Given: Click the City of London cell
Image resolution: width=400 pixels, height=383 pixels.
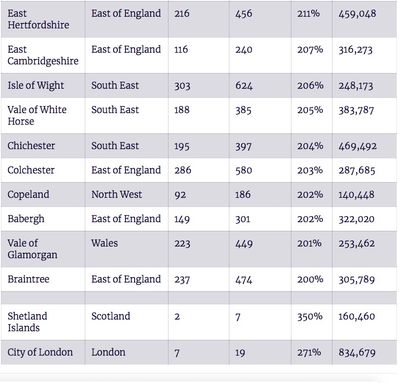Looking at the screenshot, I should click(x=40, y=352).
